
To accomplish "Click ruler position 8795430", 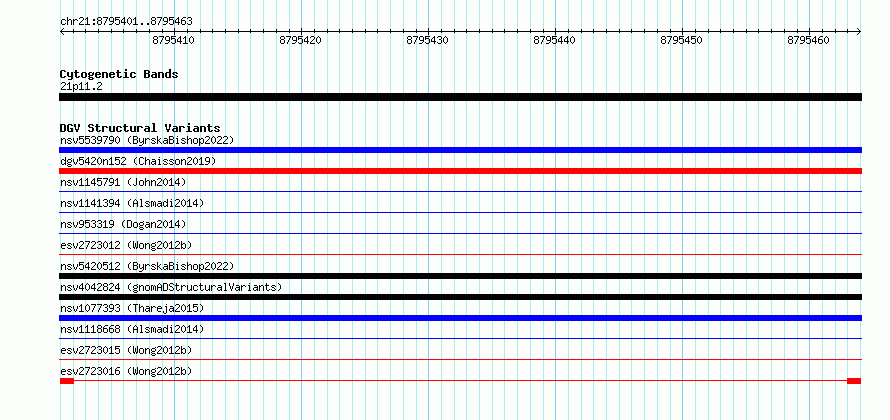I will (x=428, y=40).
